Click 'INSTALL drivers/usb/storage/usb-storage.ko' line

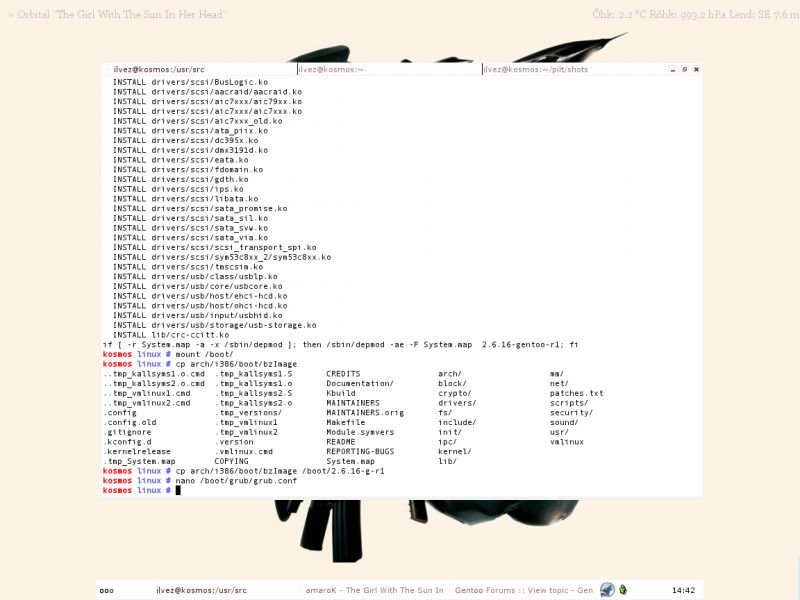coord(214,326)
